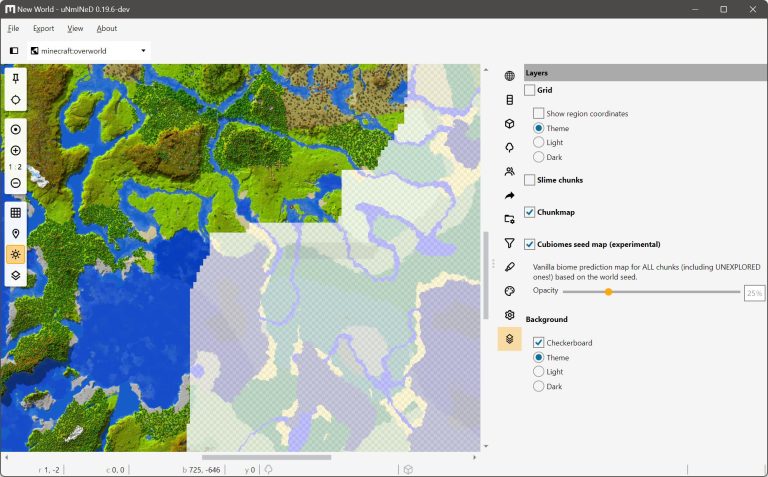
Task: Uncheck the Chunkmap layer
Action: tap(529, 212)
